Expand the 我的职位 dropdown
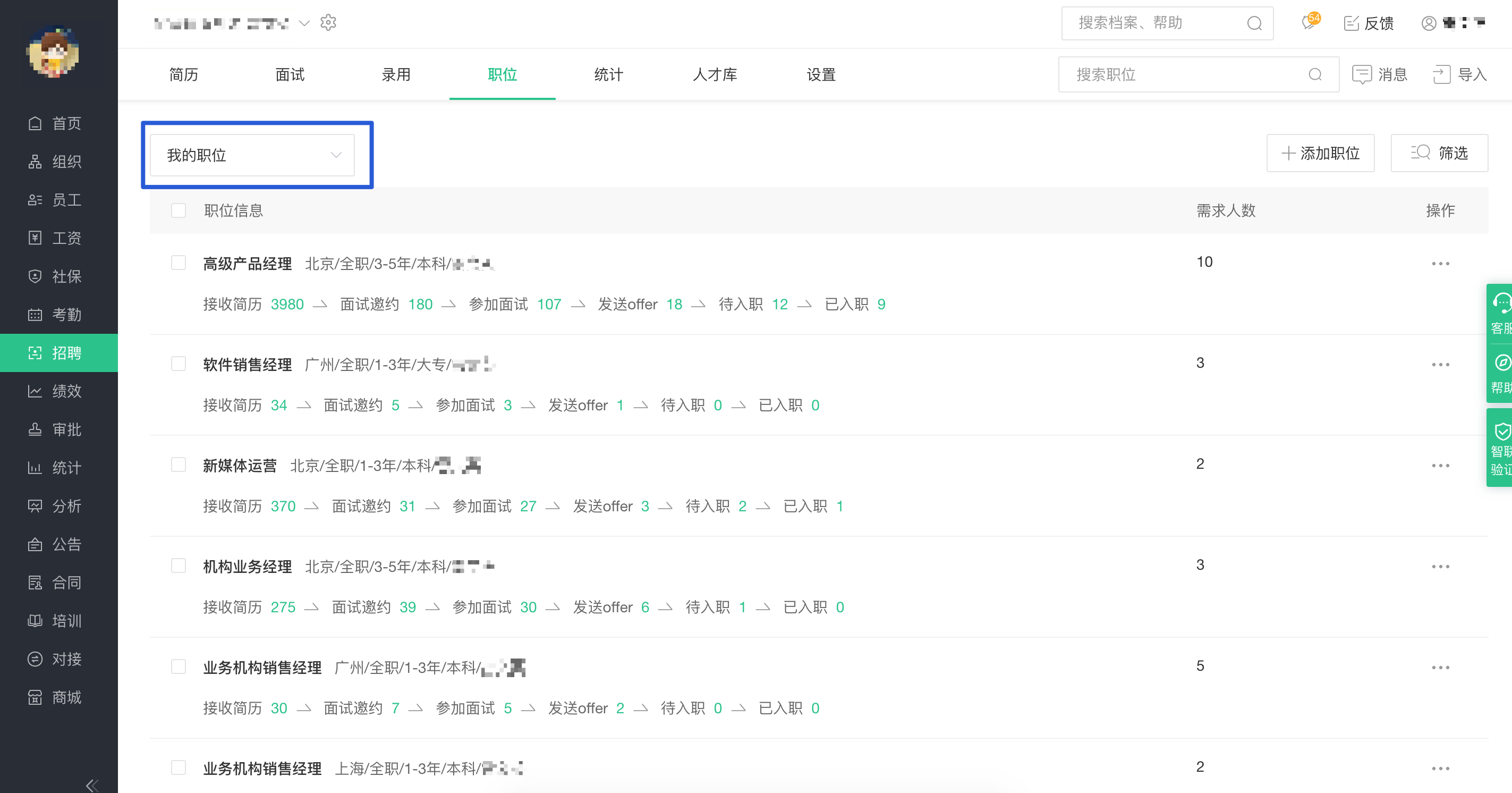The width and height of the screenshot is (1512, 793). point(252,155)
